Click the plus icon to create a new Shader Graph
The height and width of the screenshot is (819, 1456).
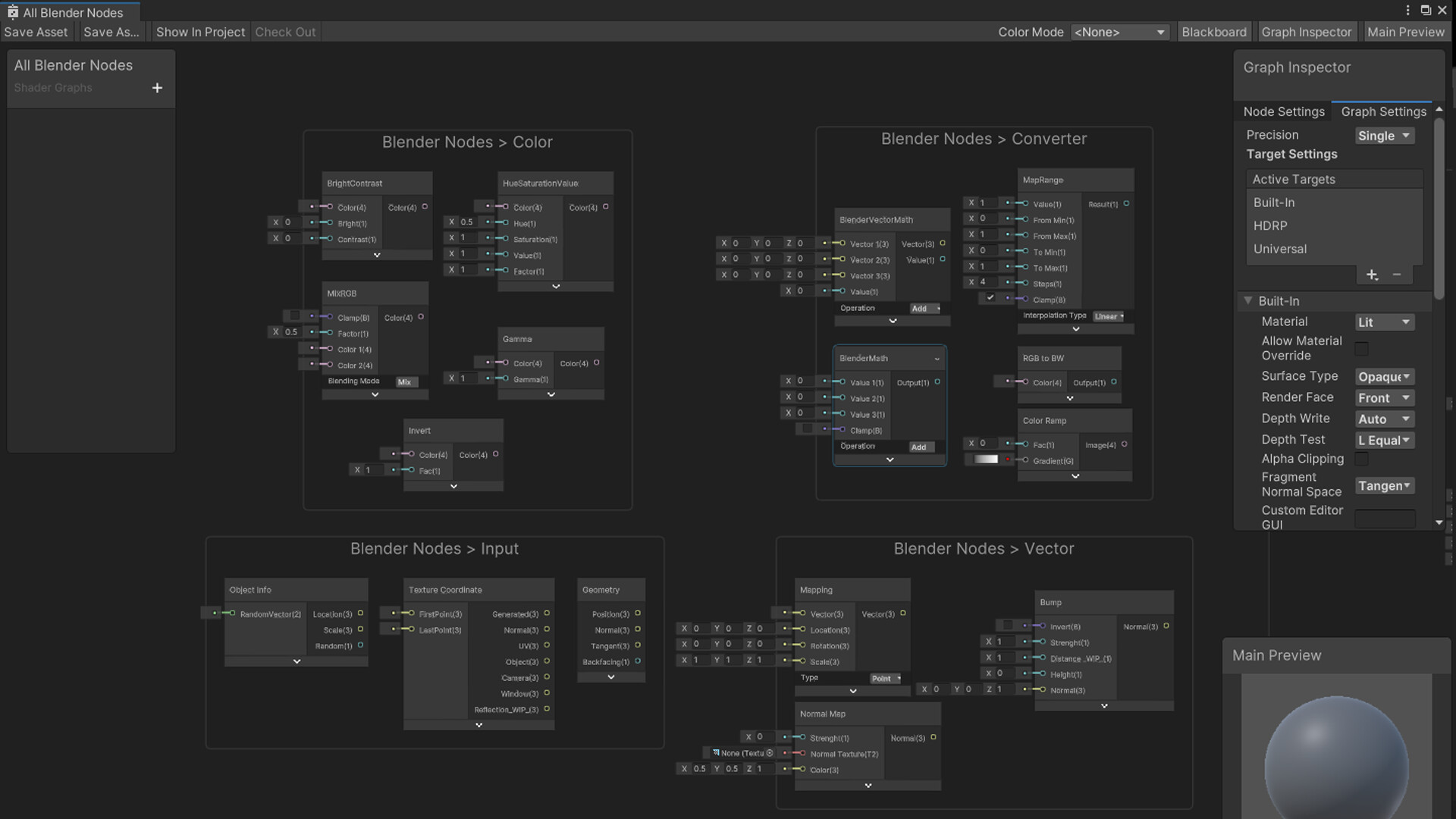click(x=157, y=88)
